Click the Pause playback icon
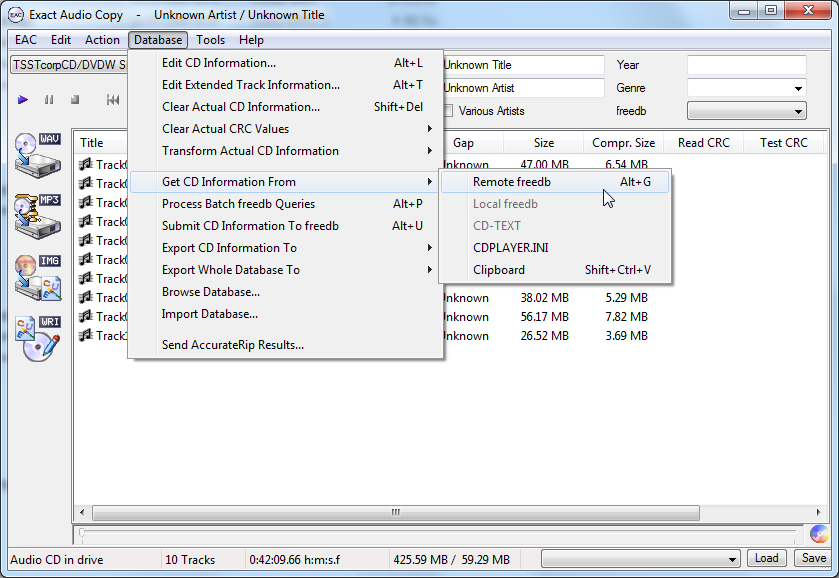Image resolution: width=839 pixels, height=578 pixels. [x=49, y=100]
